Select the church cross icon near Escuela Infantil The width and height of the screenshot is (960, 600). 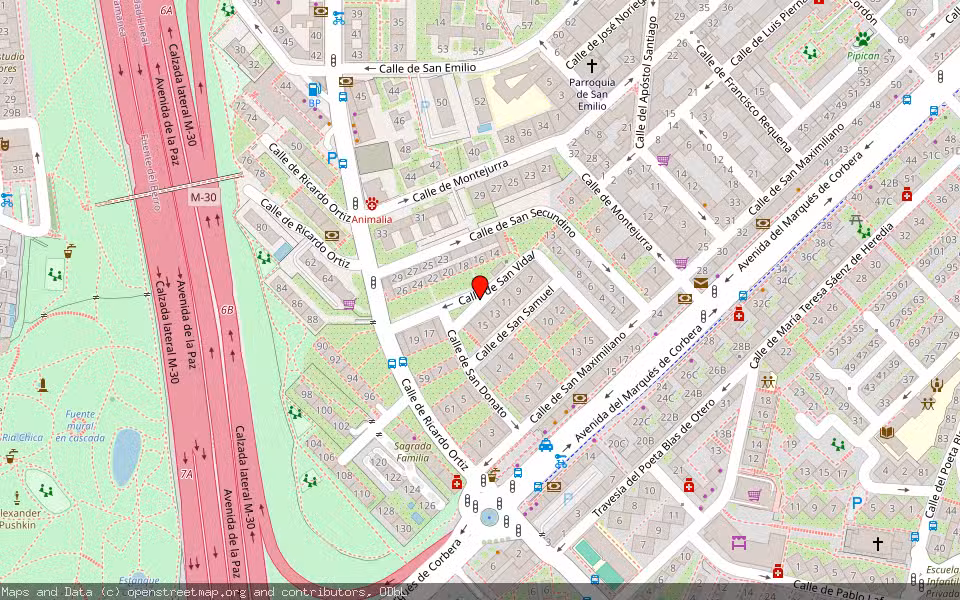tap(878, 543)
